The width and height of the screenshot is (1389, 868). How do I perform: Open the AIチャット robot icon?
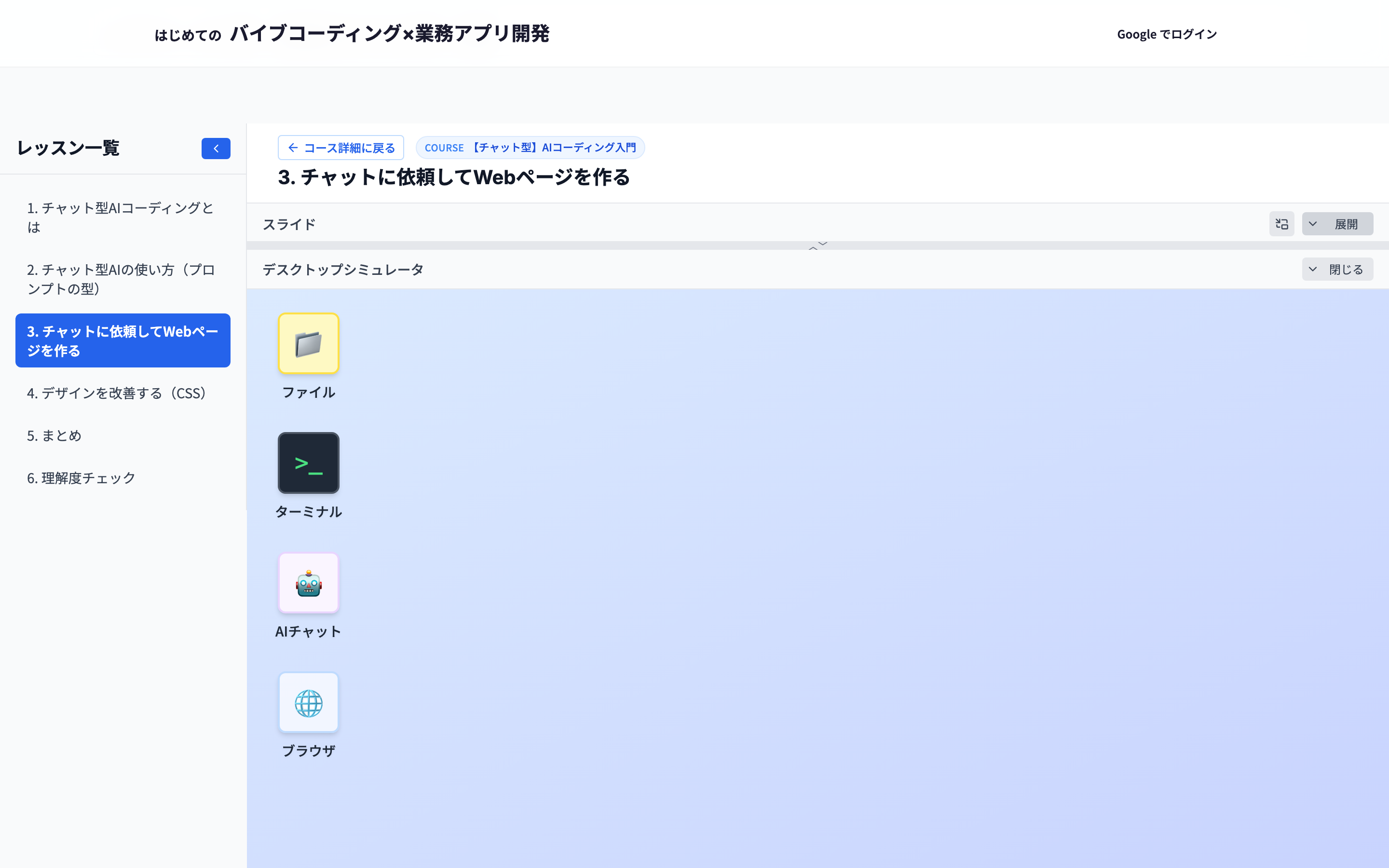point(308,583)
